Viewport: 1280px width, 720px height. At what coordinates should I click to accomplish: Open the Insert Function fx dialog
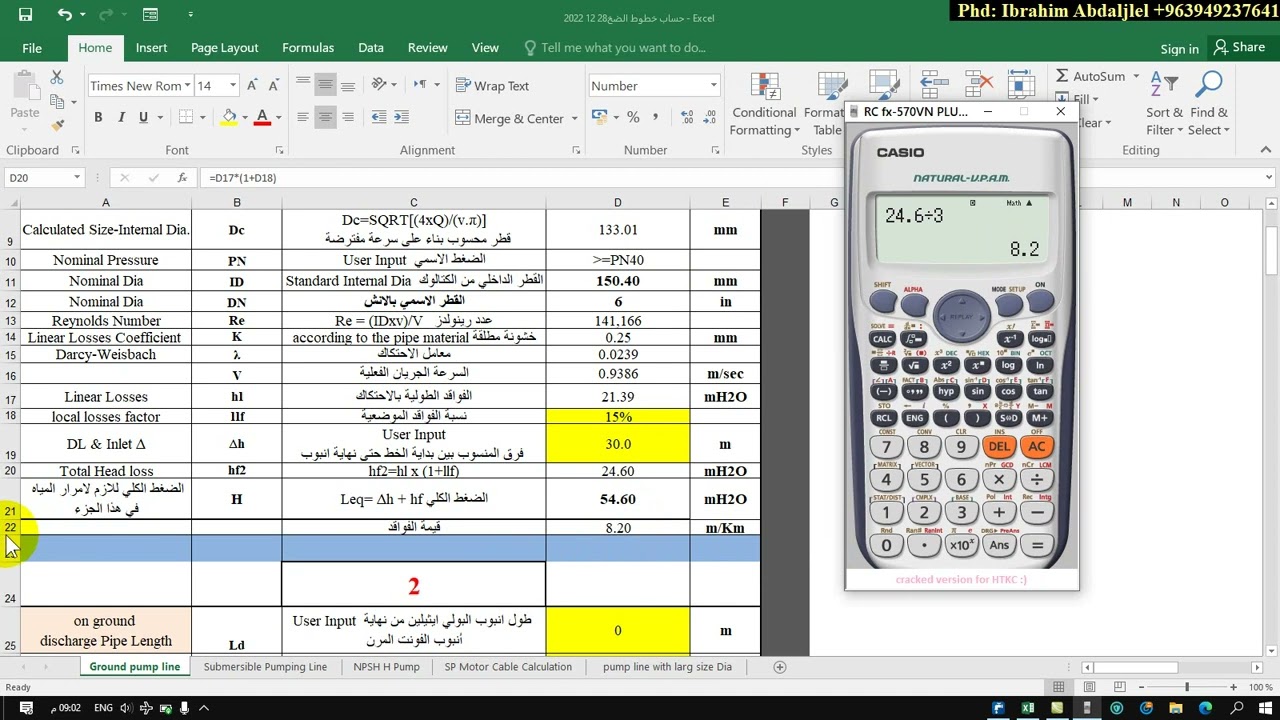click(182, 178)
